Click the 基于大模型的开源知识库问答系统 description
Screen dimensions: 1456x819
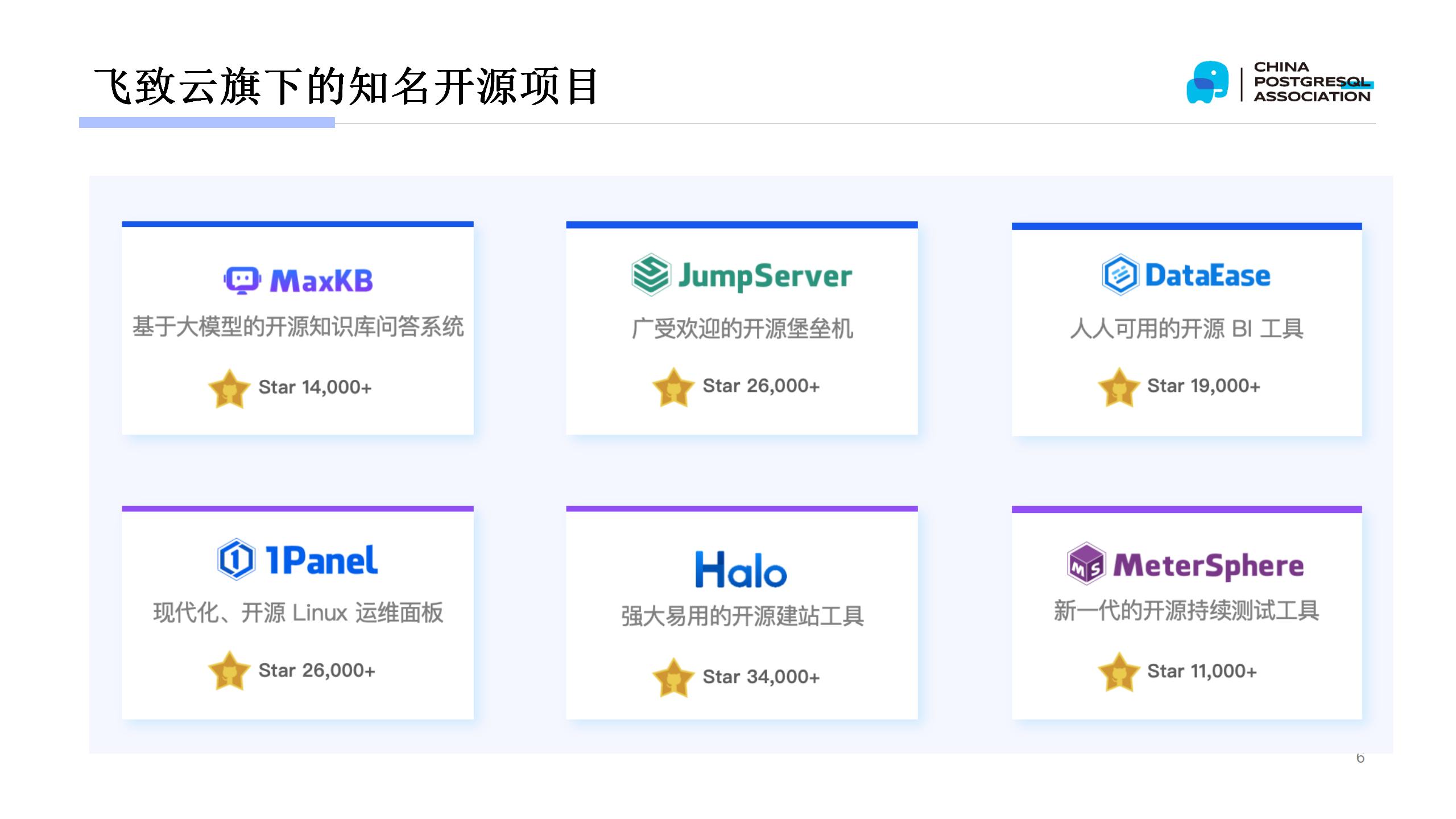point(298,327)
